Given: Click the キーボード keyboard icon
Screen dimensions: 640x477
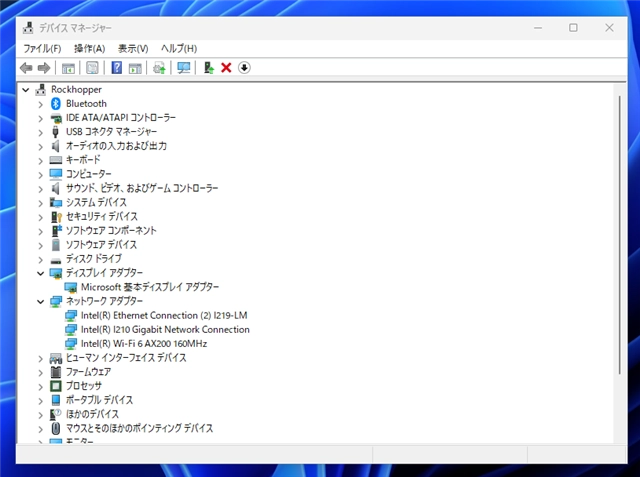Looking at the screenshot, I should [x=56, y=160].
